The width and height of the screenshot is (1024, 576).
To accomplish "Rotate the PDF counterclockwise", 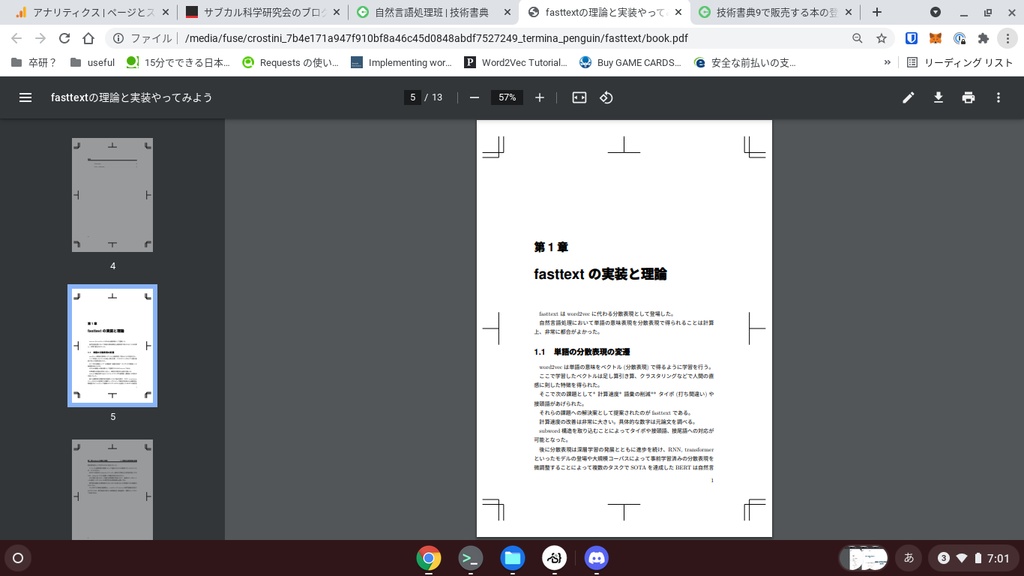I will point(607,97).
